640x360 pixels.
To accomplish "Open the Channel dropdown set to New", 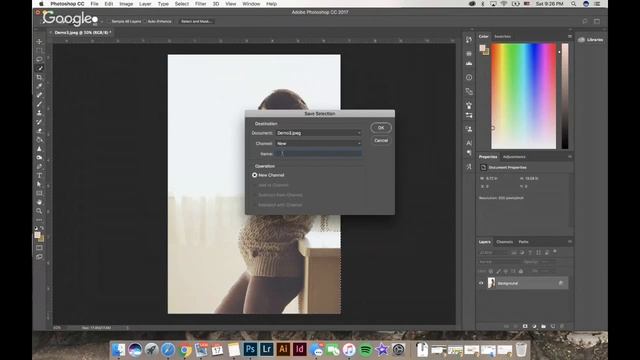I will 318,144.
